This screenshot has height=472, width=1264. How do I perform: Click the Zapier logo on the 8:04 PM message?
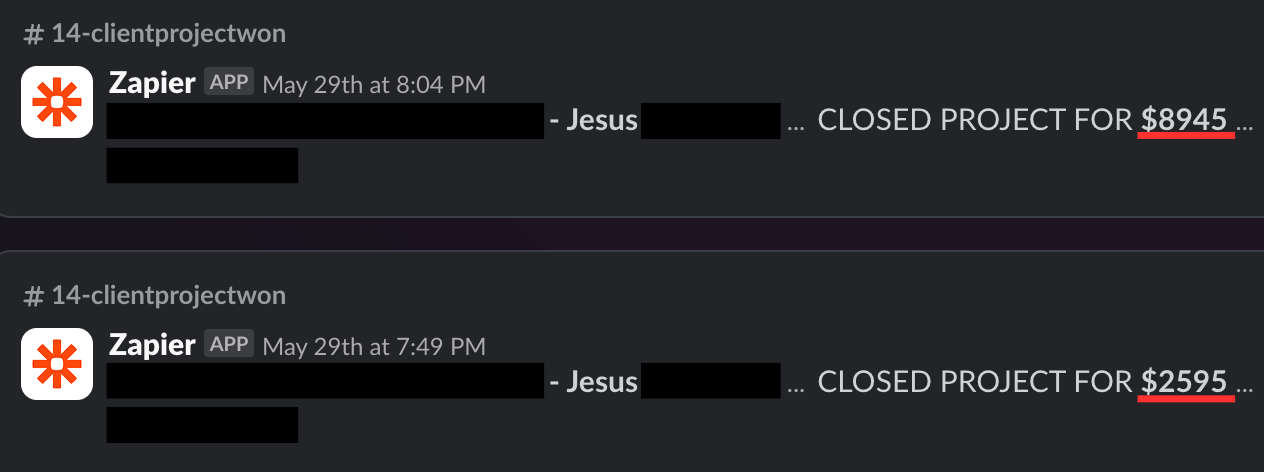(57, 102)
